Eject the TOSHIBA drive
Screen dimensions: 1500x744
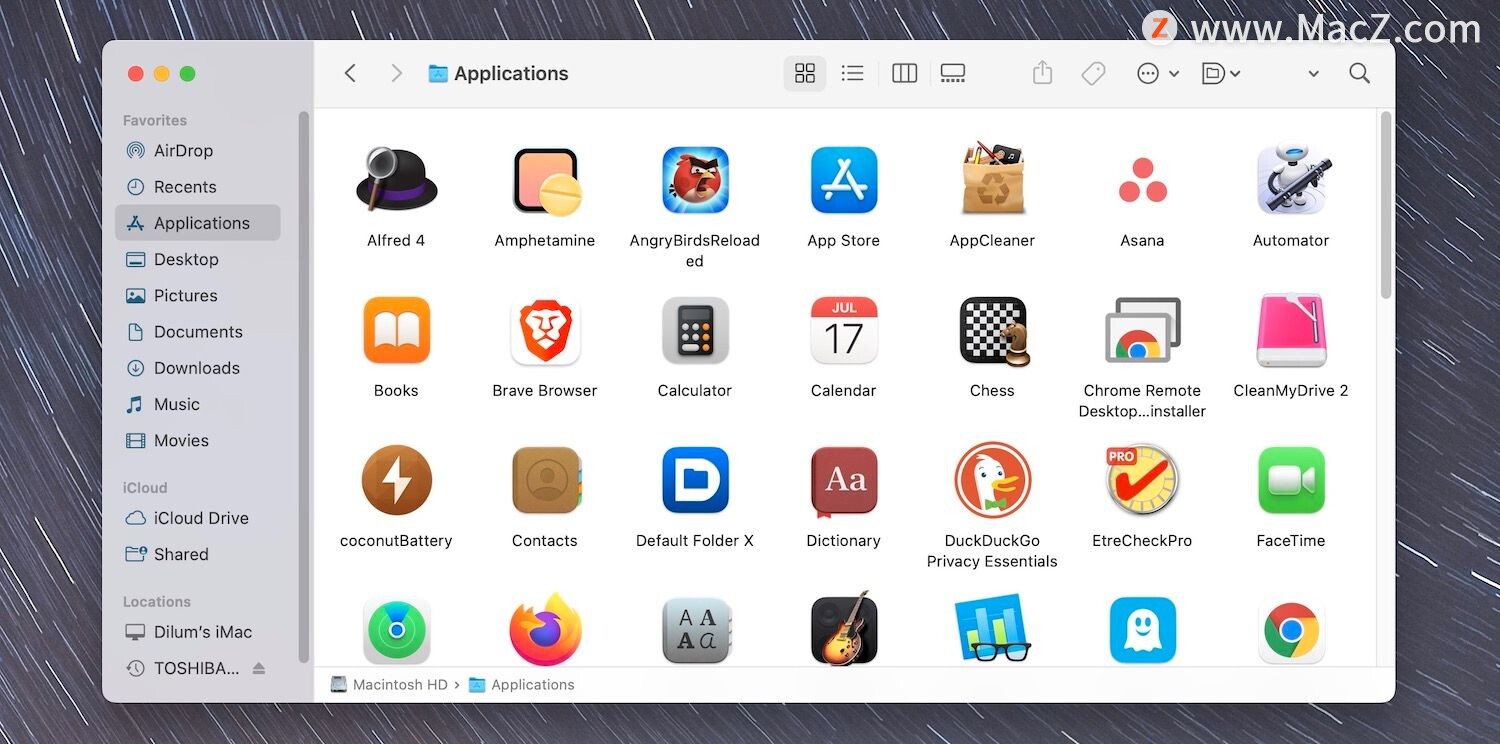click(x=259, y=668)
